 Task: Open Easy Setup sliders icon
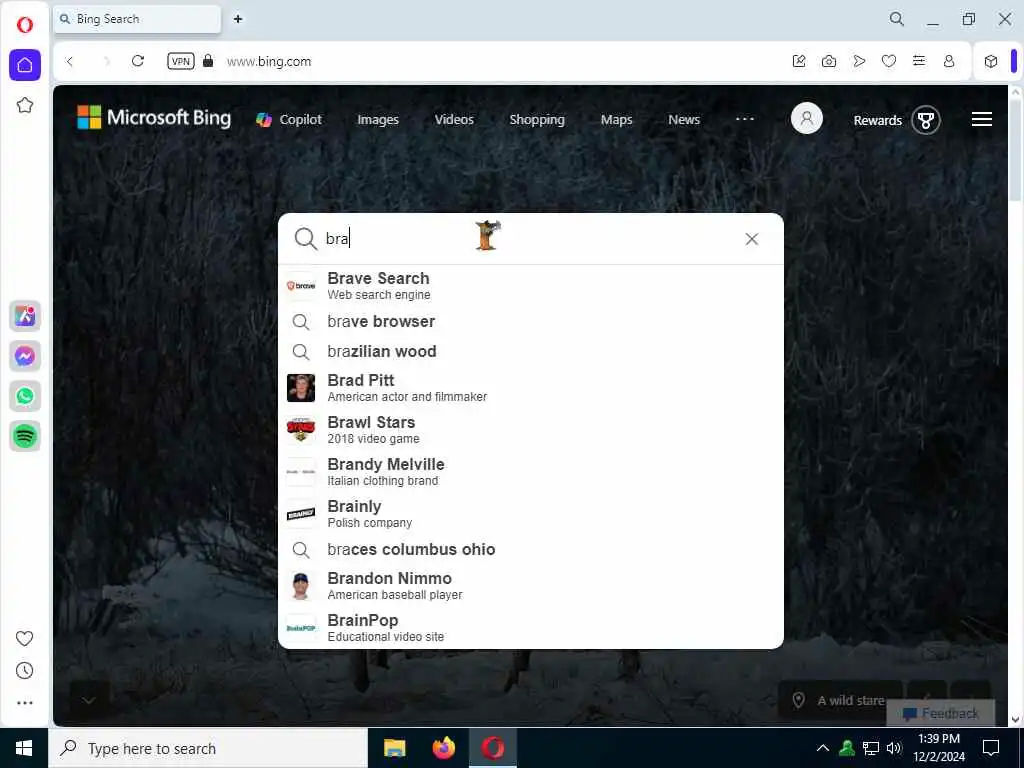click(x=919, y=61)
